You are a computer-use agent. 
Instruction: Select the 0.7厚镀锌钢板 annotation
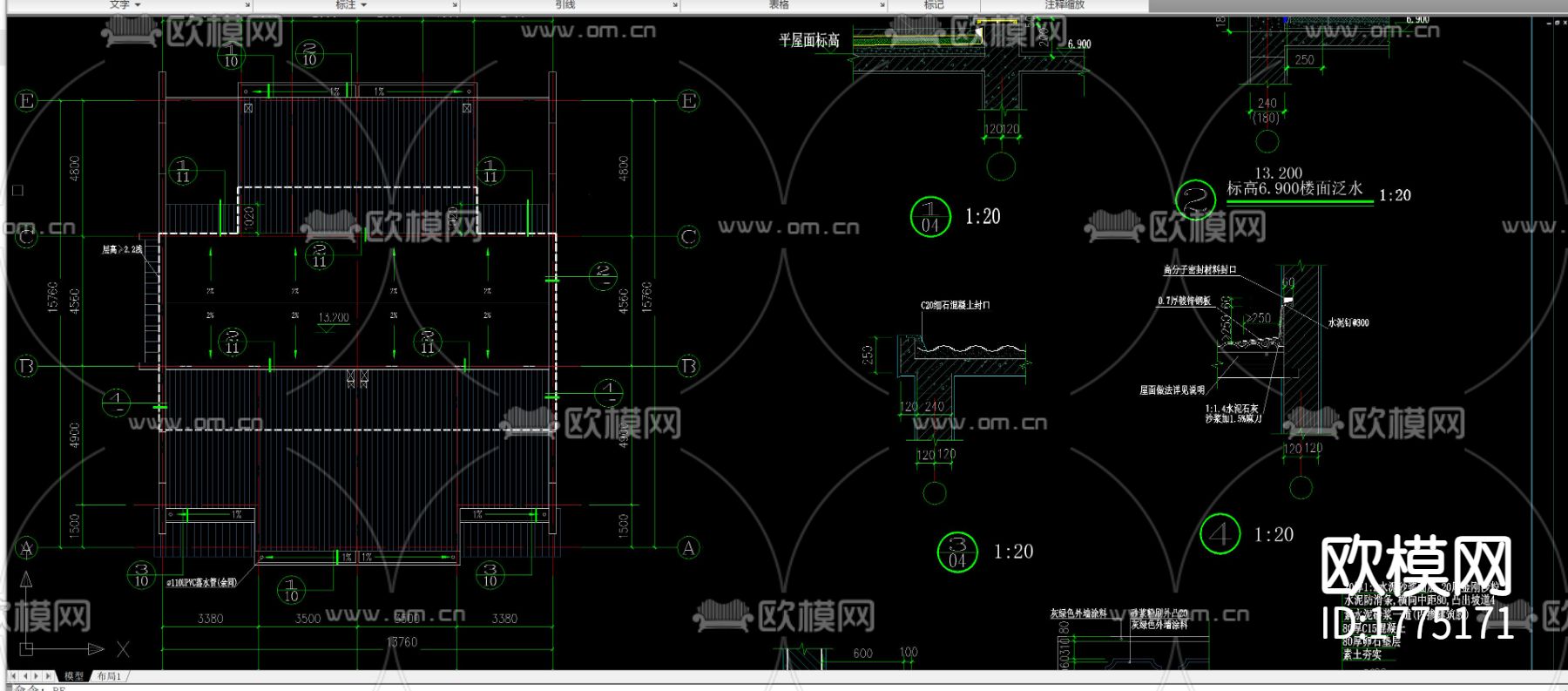pos(1184,301)
